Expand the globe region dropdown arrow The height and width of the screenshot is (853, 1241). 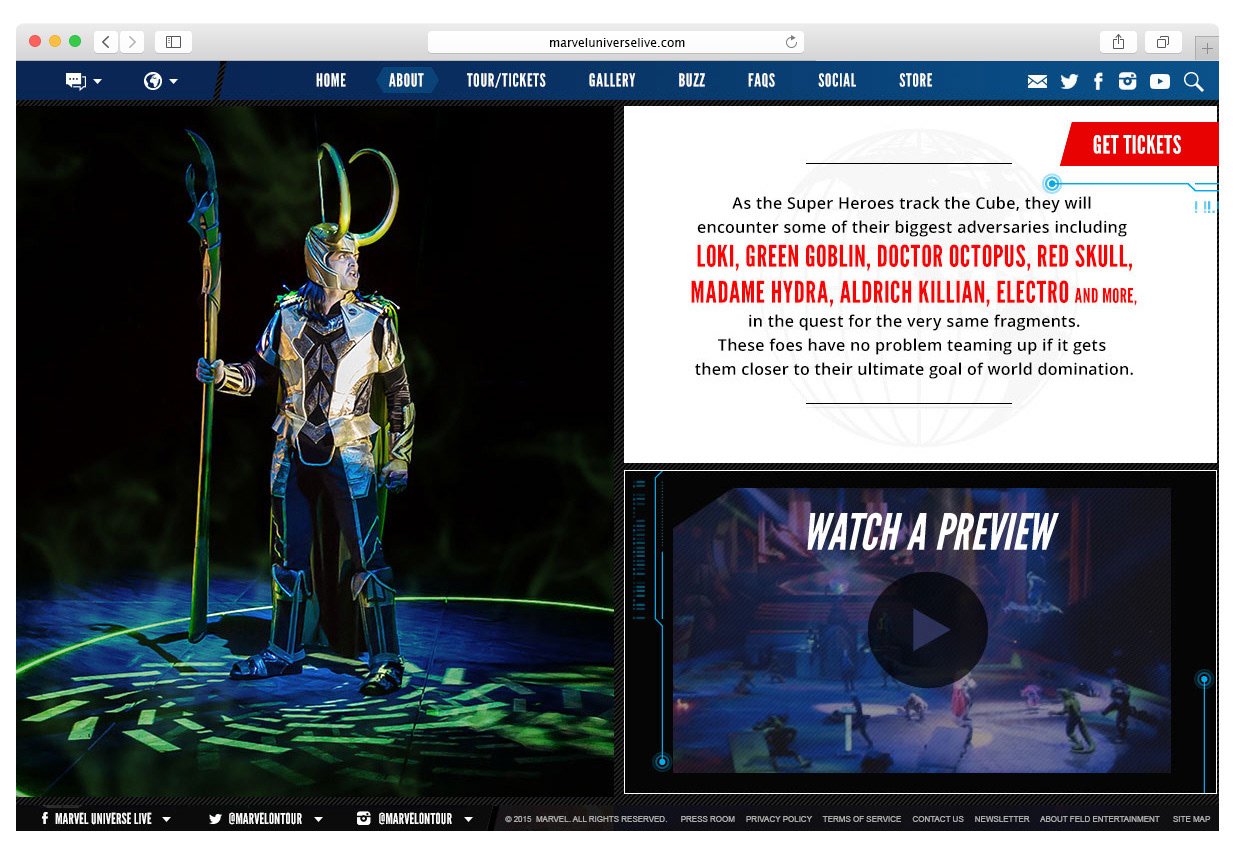pos(173,82)
